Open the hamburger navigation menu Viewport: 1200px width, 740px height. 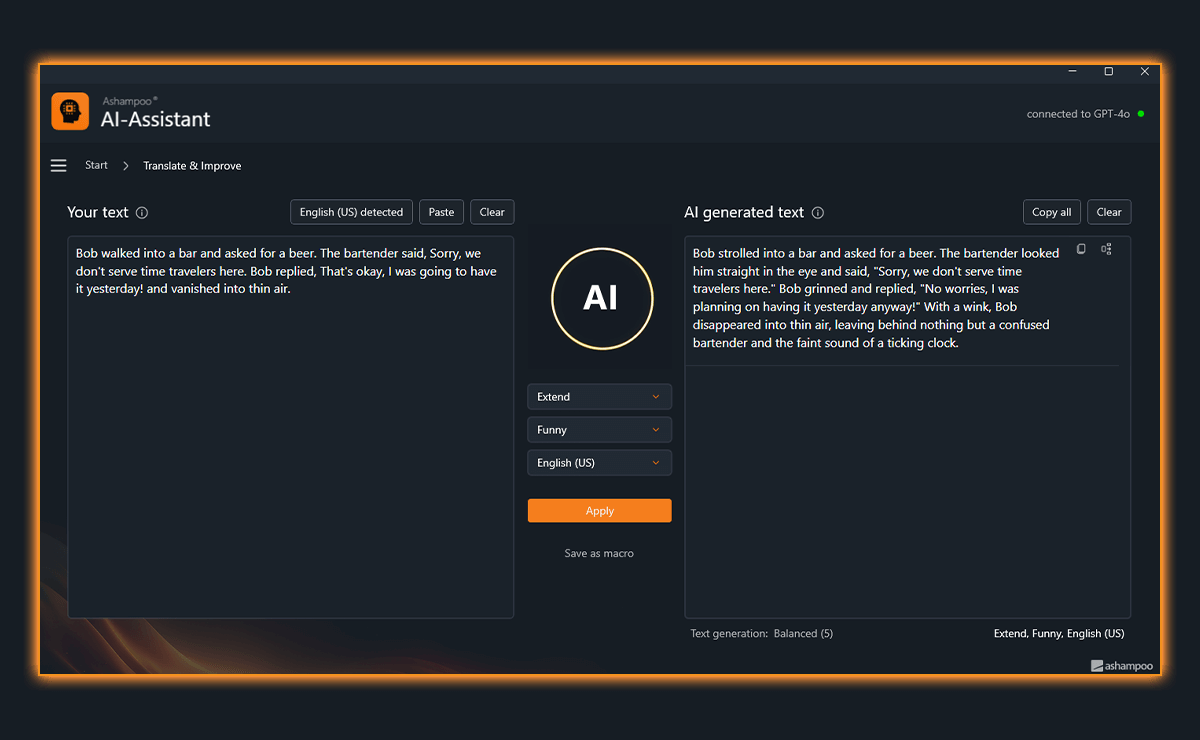(x=59, y=166)
